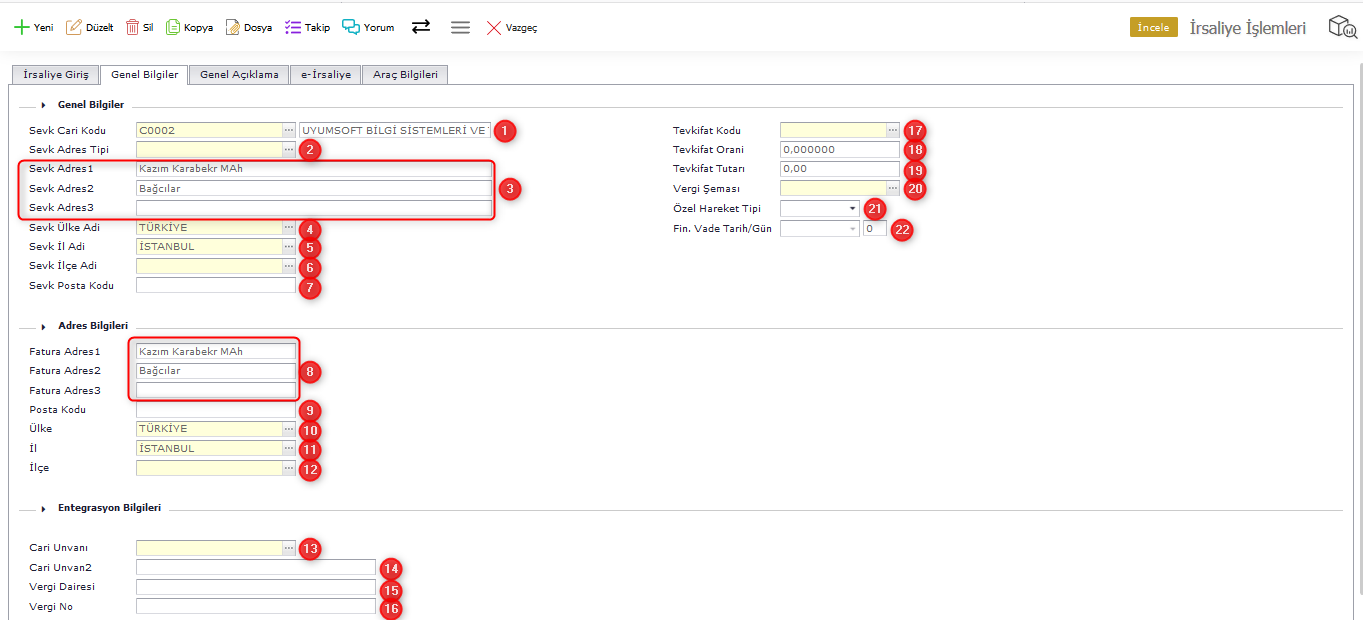Collapse the Adres Bilgileri section
Image resolution: width=1363 pixels, height=620 pixels.
coord(44,326)
